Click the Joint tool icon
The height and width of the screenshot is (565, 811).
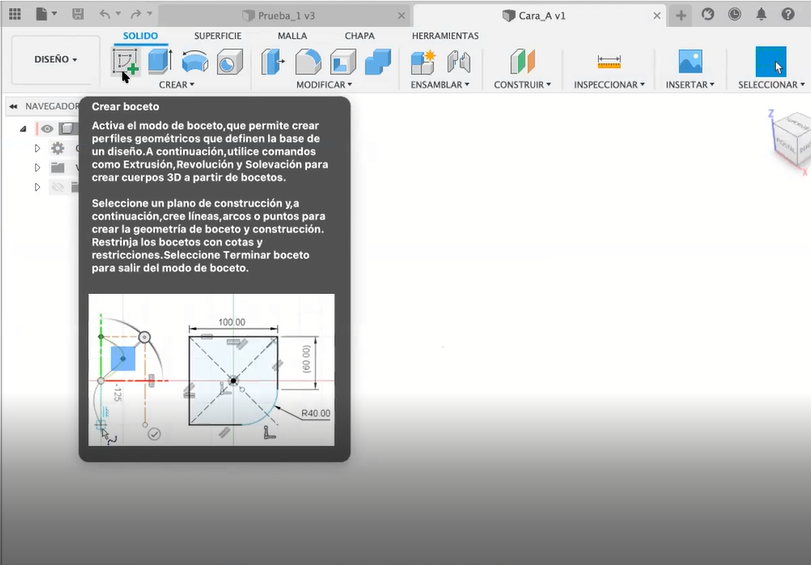[x=459, y=62]
